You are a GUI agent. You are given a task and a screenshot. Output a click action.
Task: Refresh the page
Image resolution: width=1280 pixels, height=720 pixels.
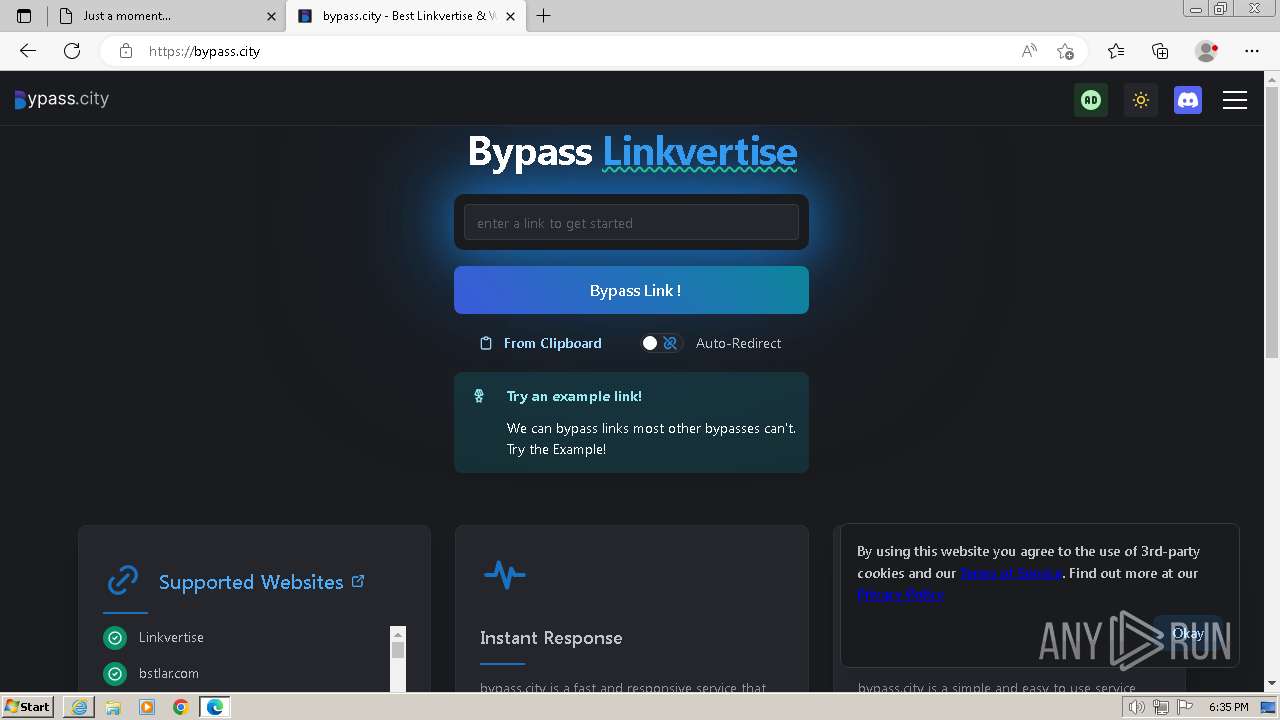click(x=72, y=51)
